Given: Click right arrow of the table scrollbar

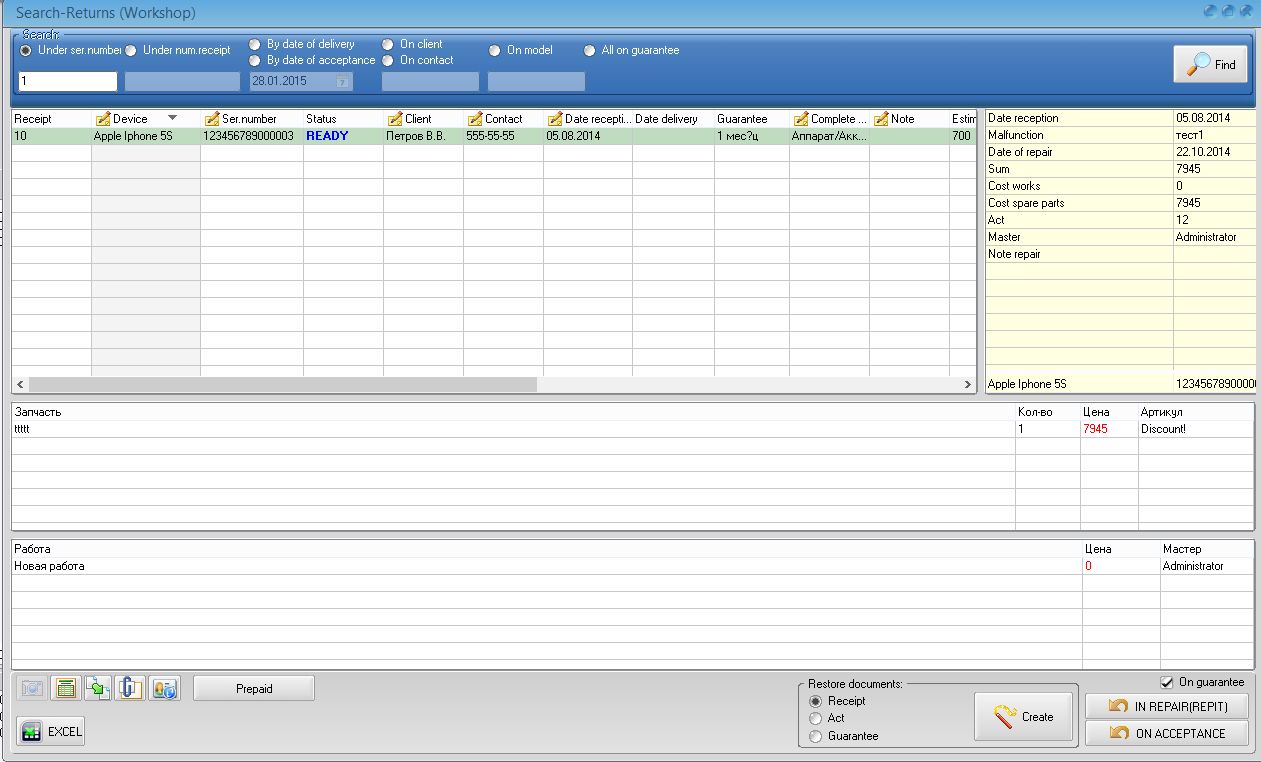Looking at the screenshot, I should [x=967, y=384].
